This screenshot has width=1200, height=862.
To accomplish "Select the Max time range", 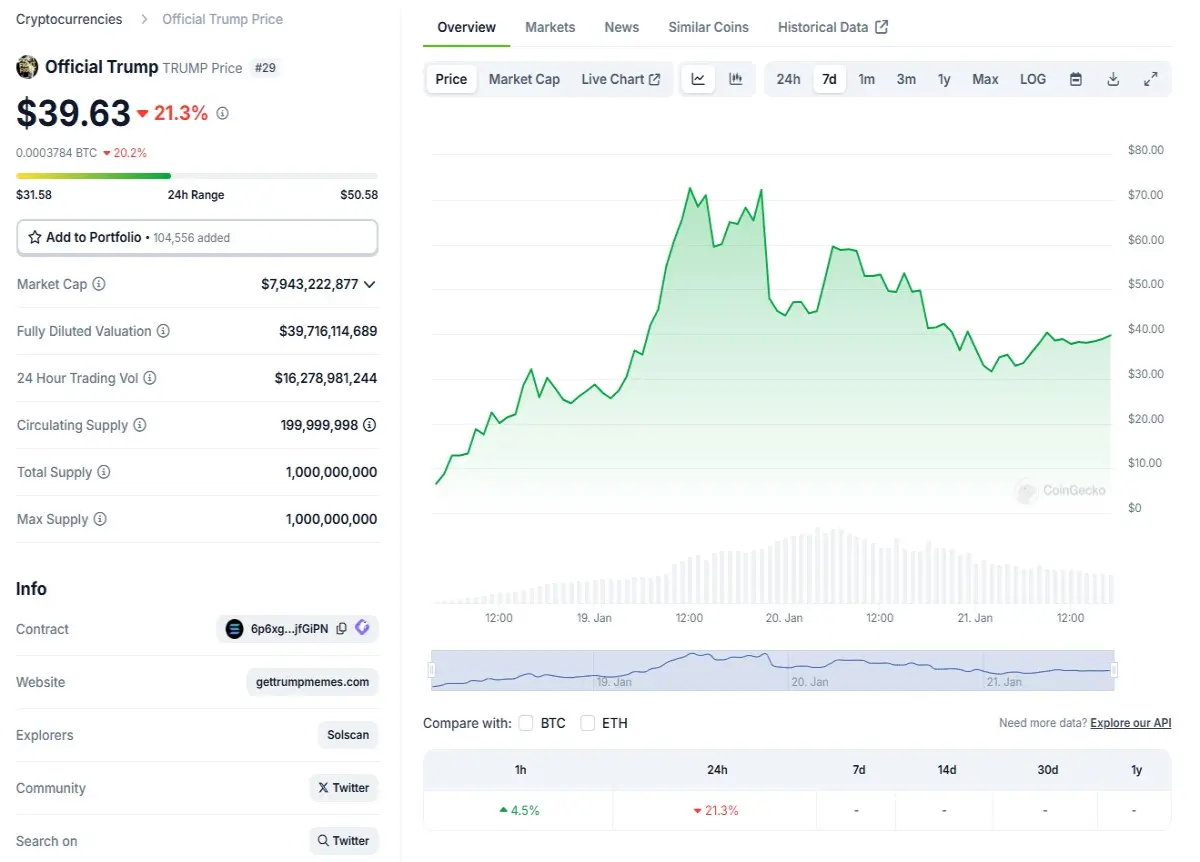I will tap(985, 79).
